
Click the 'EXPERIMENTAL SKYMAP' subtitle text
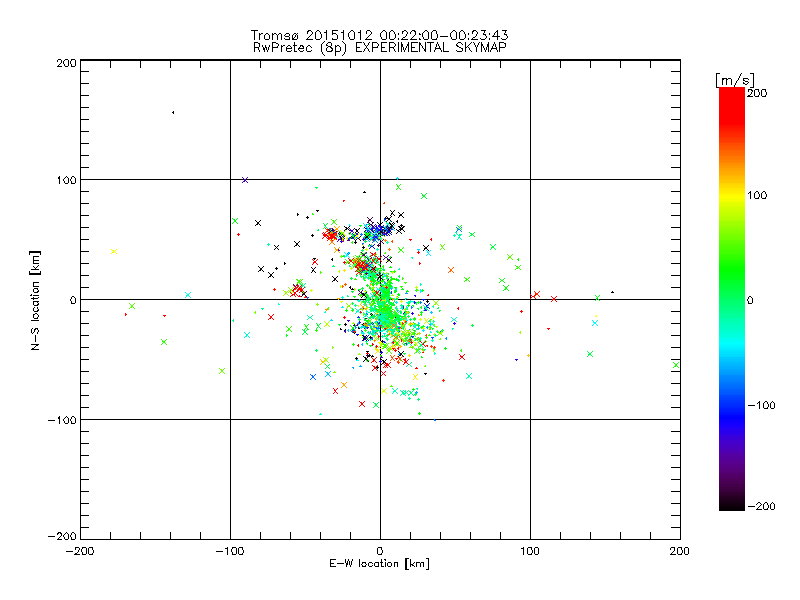[431, 48]
